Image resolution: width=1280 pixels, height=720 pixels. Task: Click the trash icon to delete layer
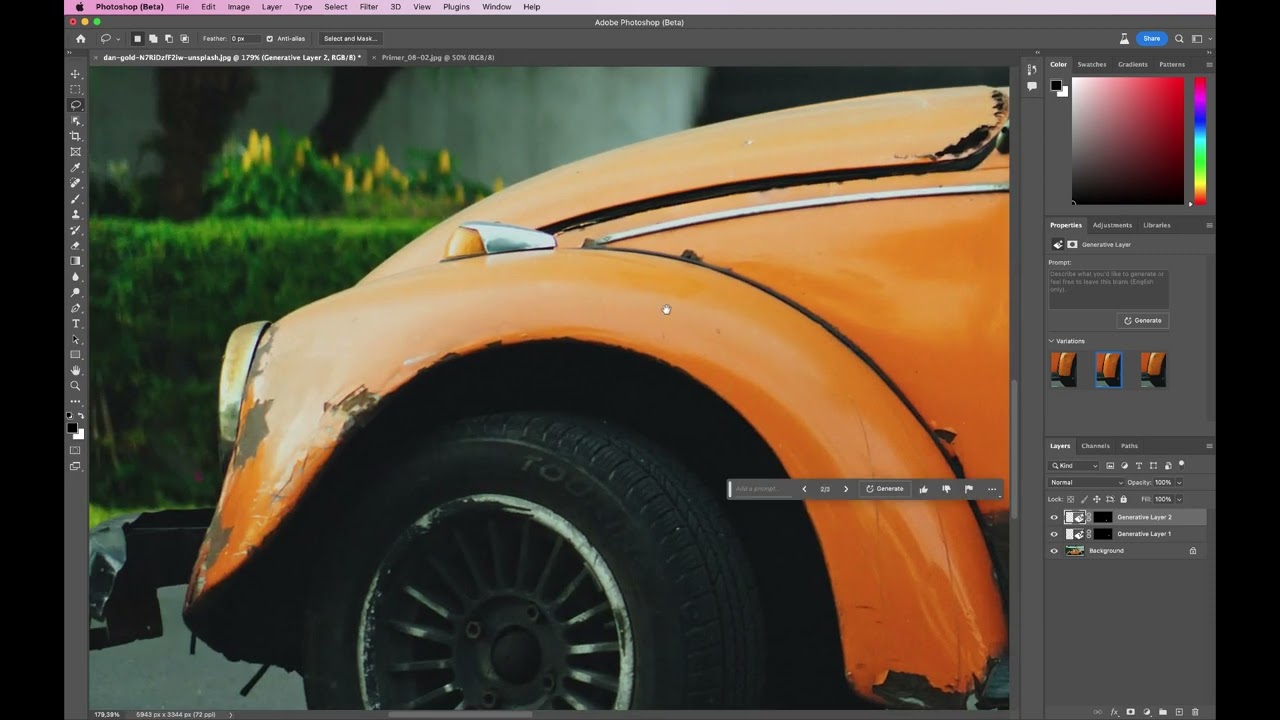point(1195,712)
